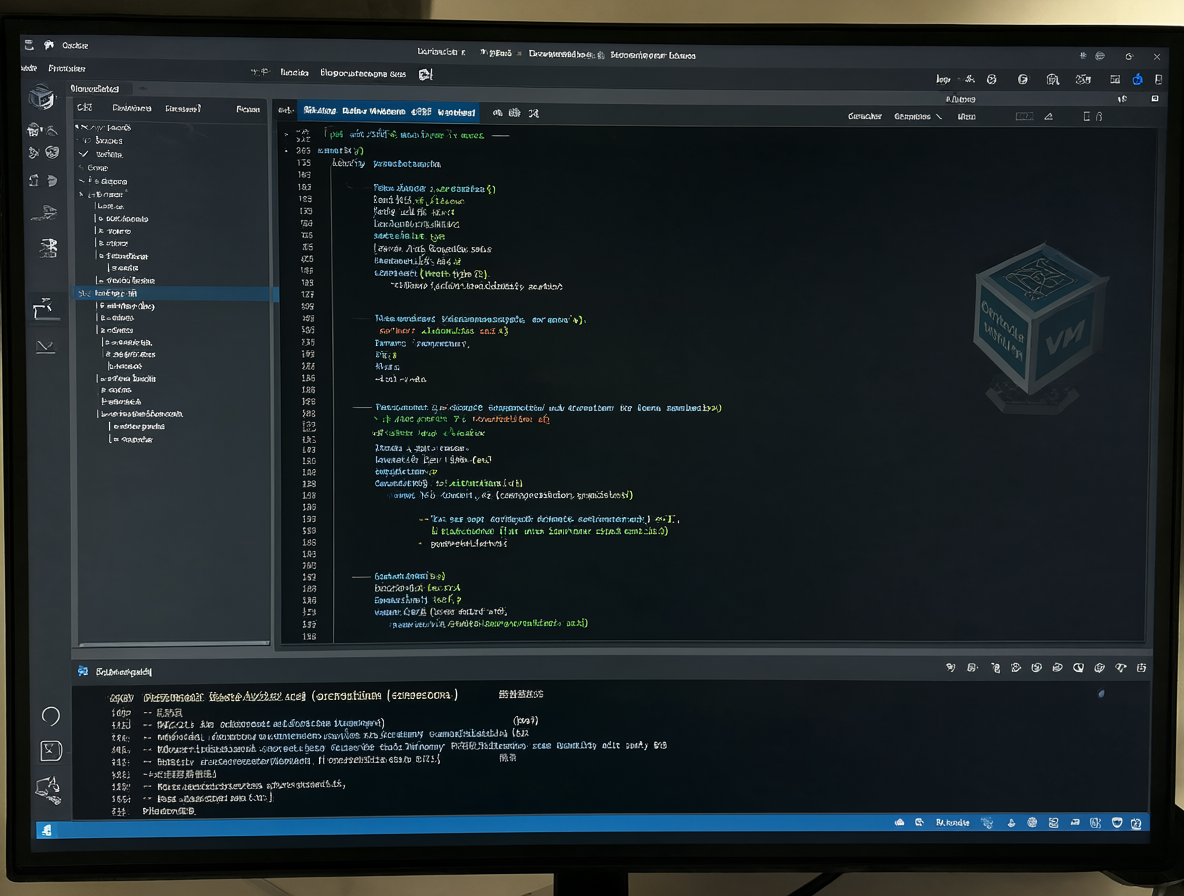Click the outlined rectangular field in editor header
1184x896 pixels.
[x=1024, y=116]
